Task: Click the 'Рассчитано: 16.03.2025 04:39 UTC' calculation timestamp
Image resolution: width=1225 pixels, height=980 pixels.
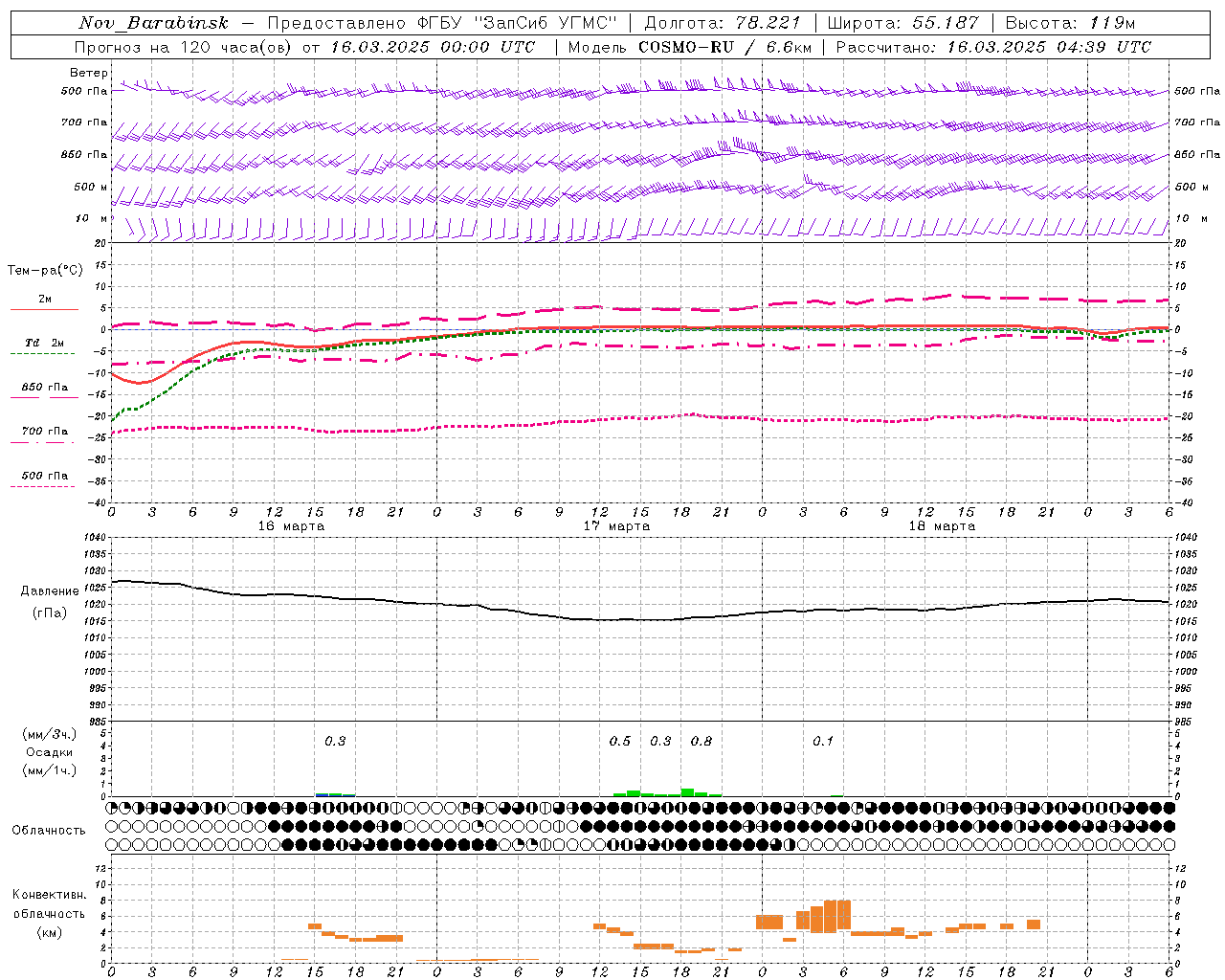Action: pyautogui.click(x=993, y=47)
